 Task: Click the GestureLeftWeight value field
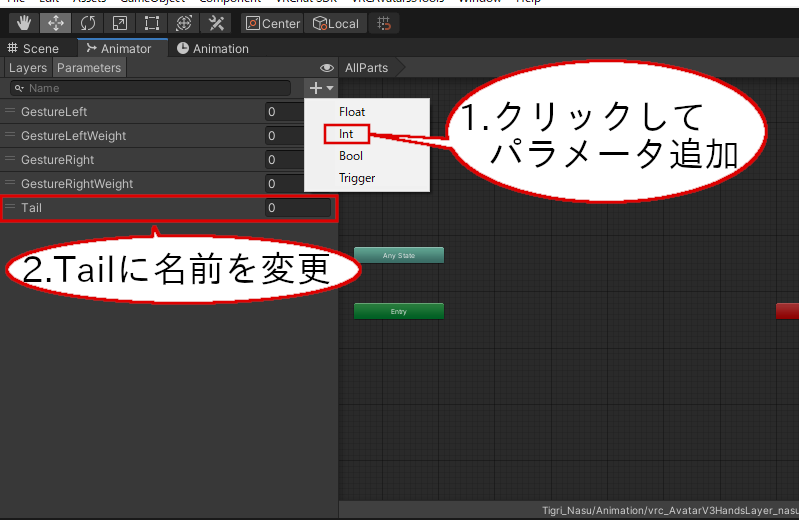coord(284,136)
